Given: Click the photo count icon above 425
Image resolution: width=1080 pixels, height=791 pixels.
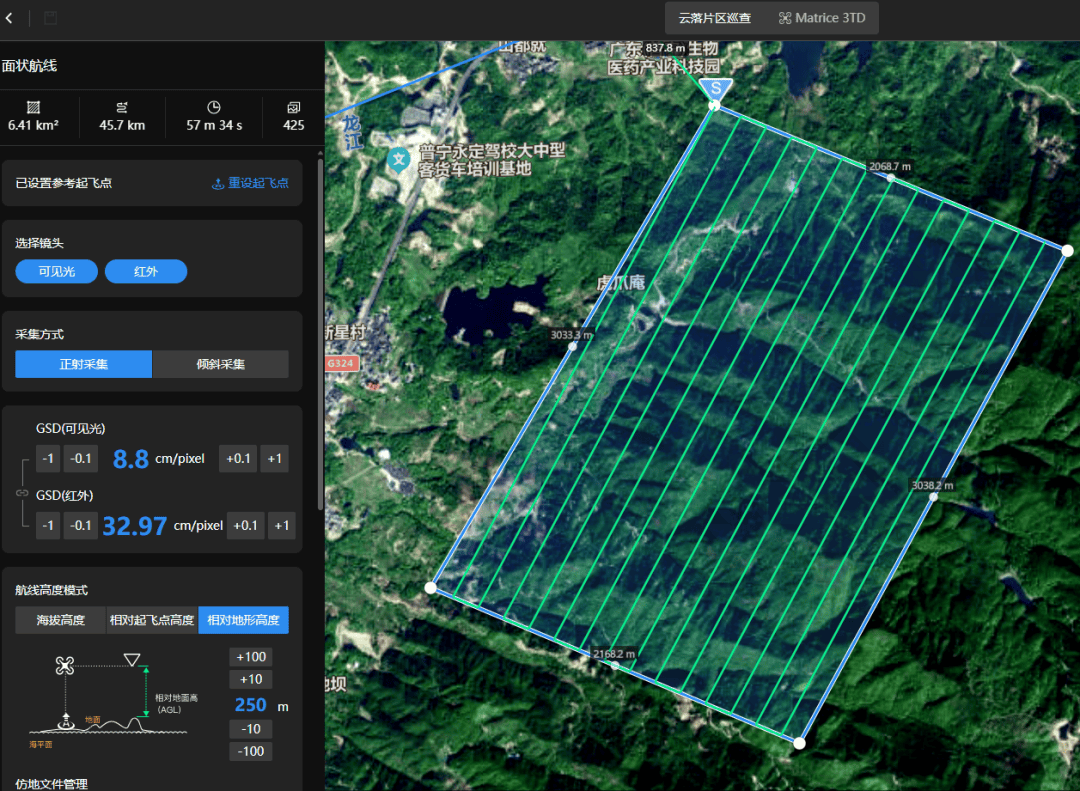Looking at the screenshot, I should pyautogui.click(x=293, y=107).
